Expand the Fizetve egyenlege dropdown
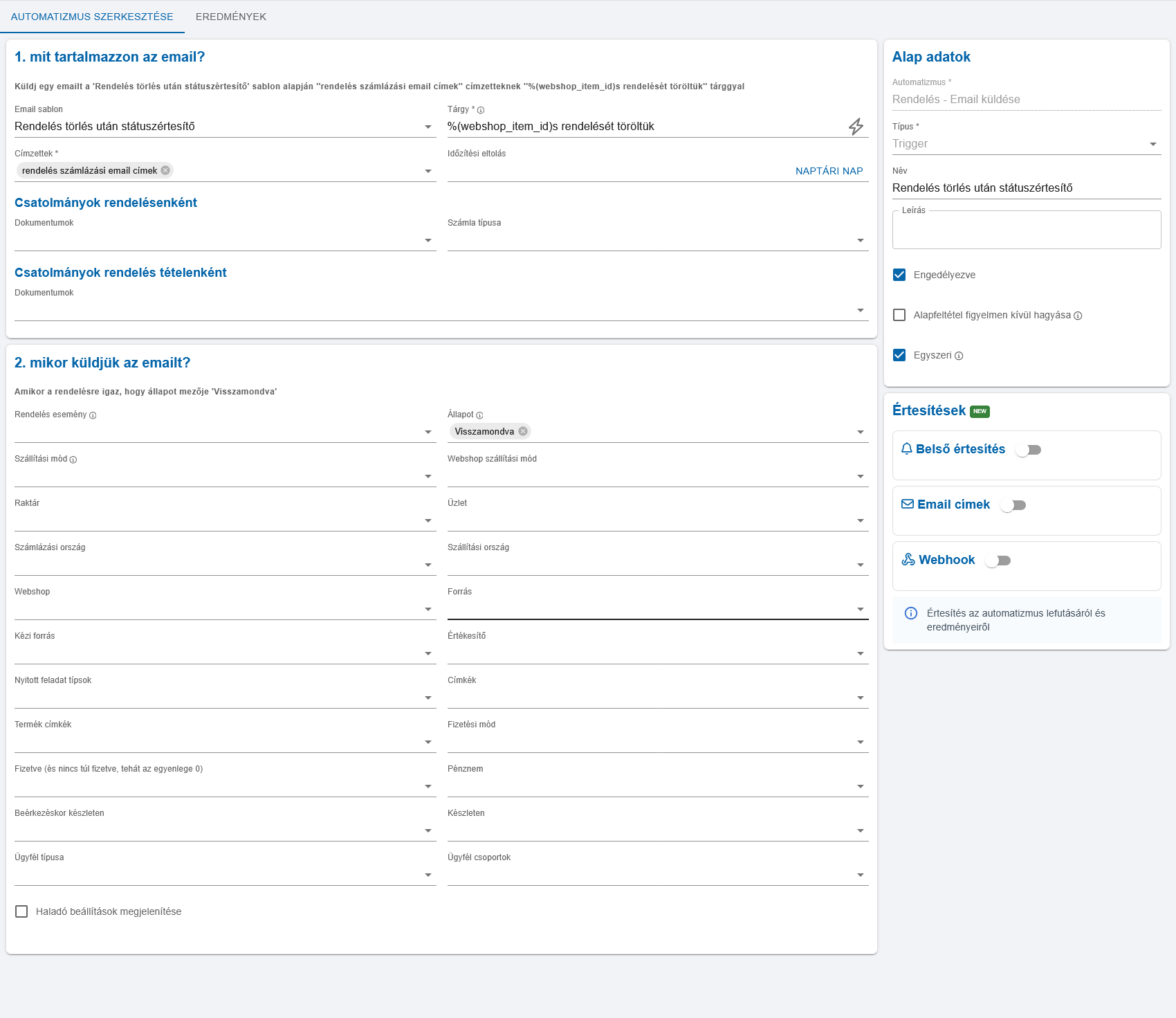 225,786
